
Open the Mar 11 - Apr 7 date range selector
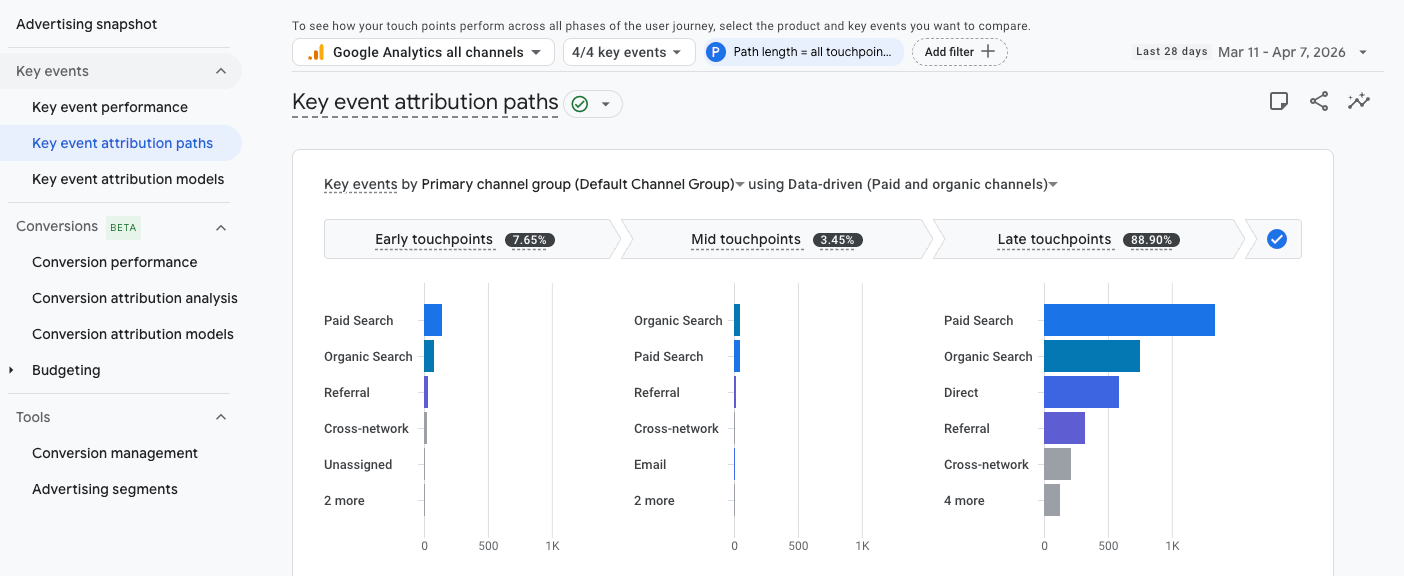pos(1288,51)
